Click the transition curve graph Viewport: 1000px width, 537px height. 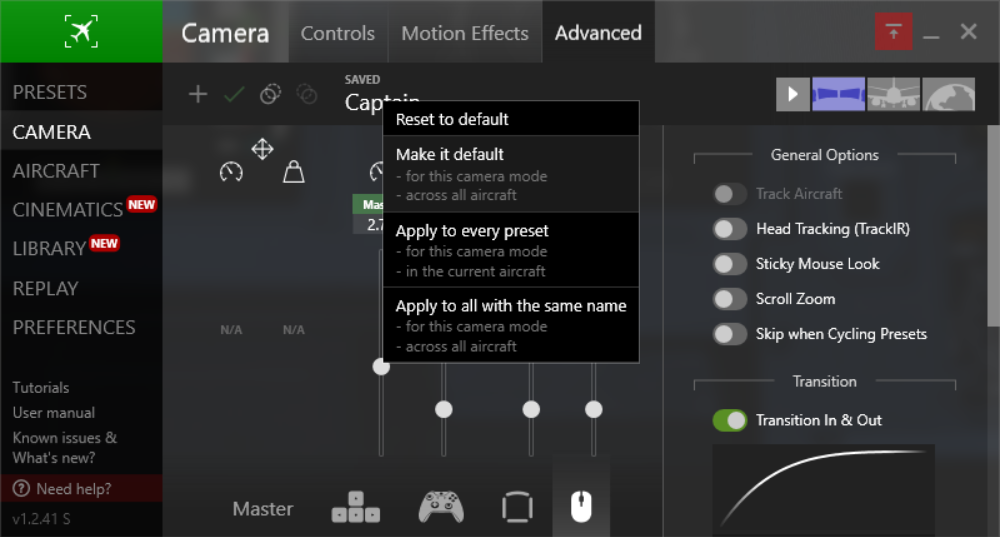click(x=823, y=490)
